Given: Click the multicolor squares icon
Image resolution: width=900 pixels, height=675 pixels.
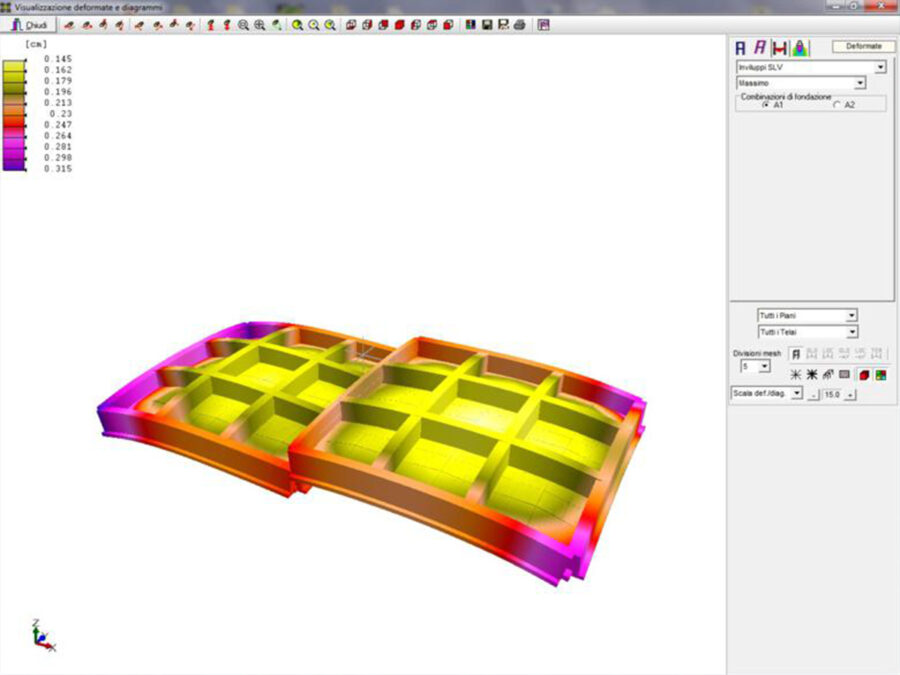Looking at the screenshot, I should click(880, 374).
